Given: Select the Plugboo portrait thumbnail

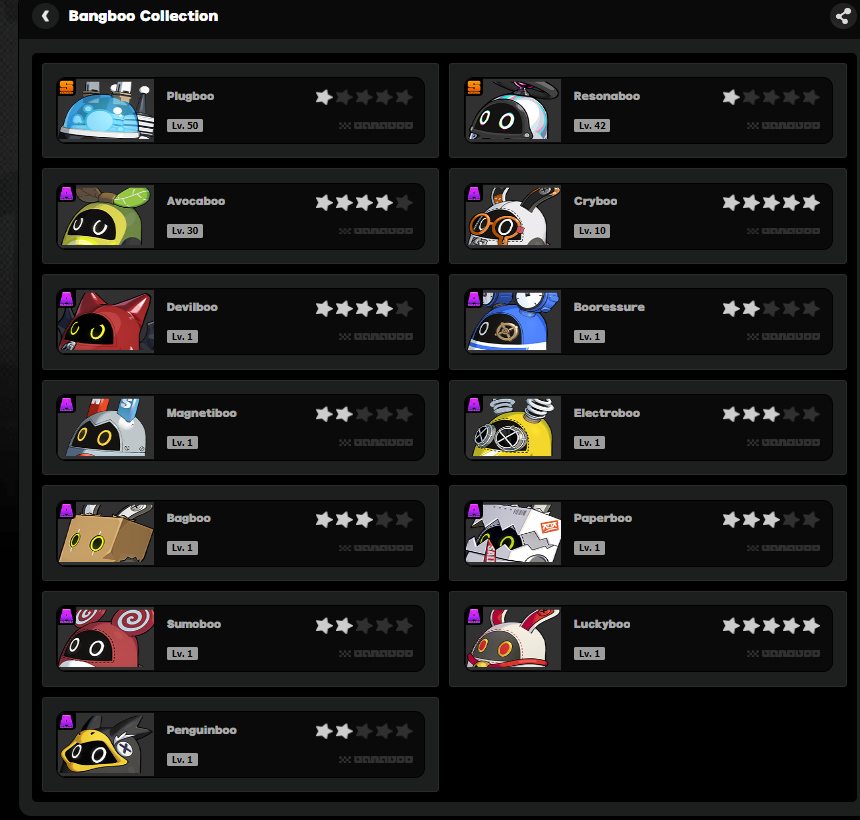Looking at the screenshot, I should click(106, 110).
